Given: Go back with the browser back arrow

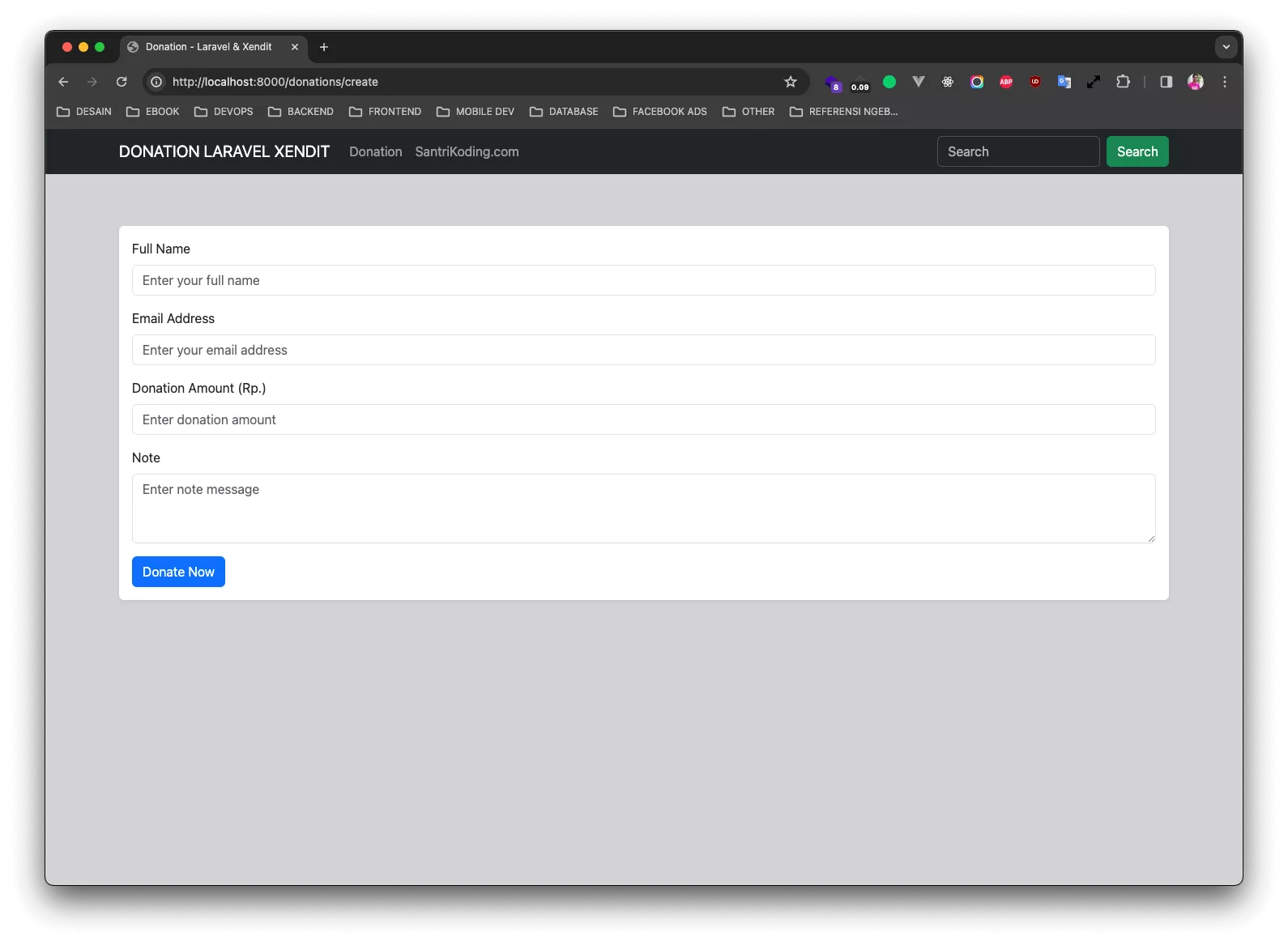Looking at the screenshot, I should [x=63, y=82].
